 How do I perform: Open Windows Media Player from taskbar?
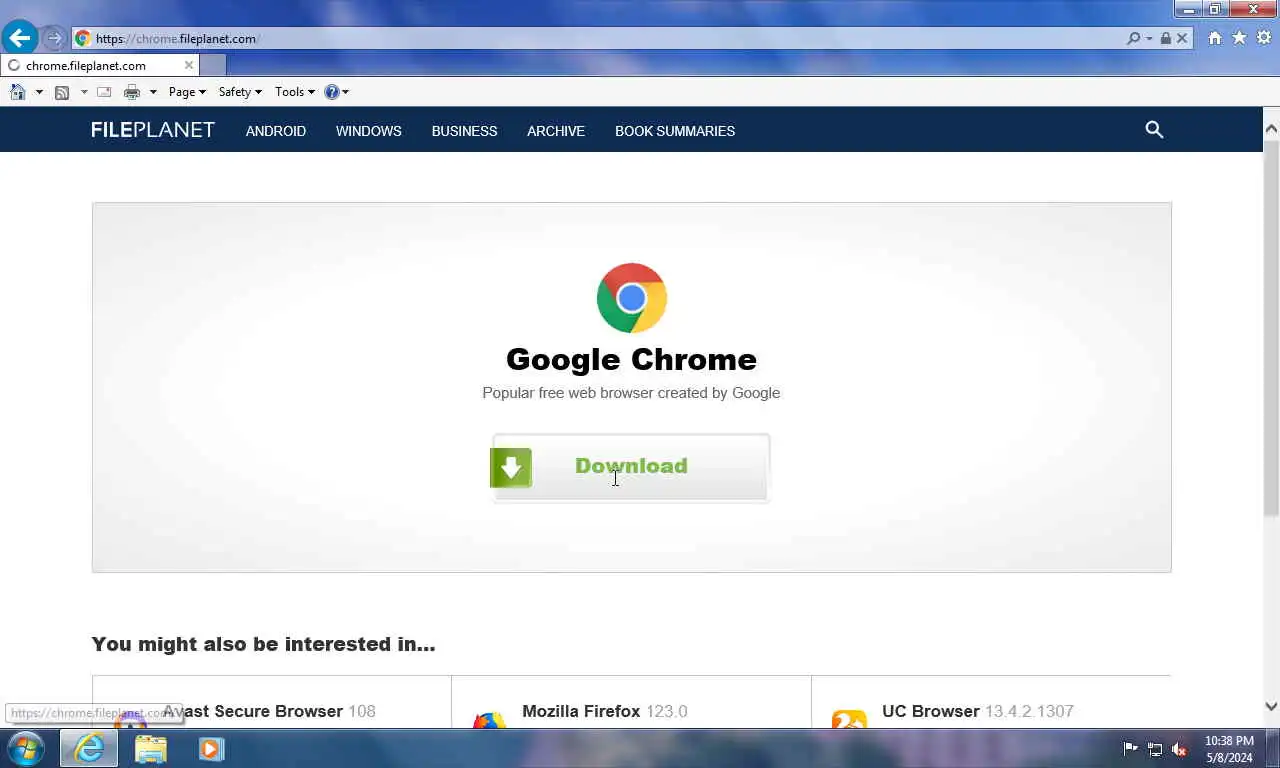click(x=211, y=748)
